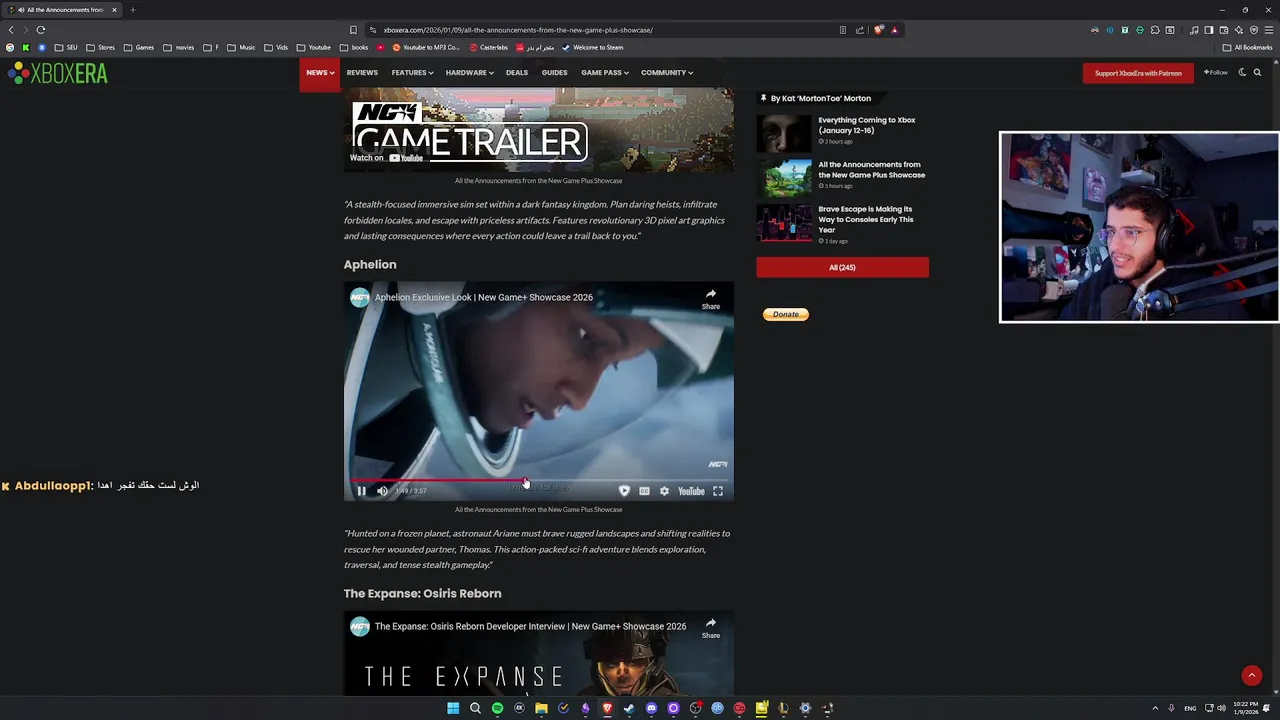Click NG+ channel avatar on Expanse video

(x=360, y=626)
